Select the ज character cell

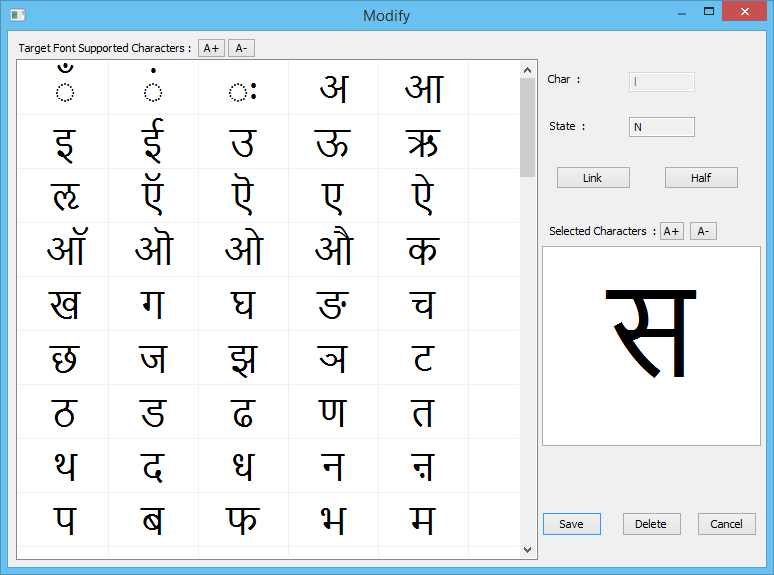click(154, 357)
